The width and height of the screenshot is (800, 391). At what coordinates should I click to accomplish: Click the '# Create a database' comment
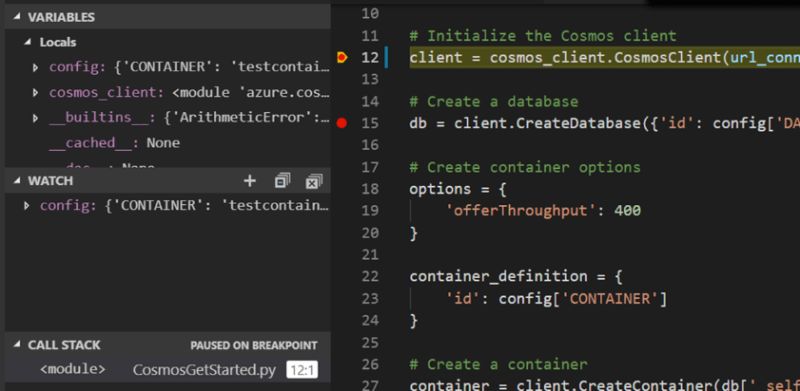point(493,101)
